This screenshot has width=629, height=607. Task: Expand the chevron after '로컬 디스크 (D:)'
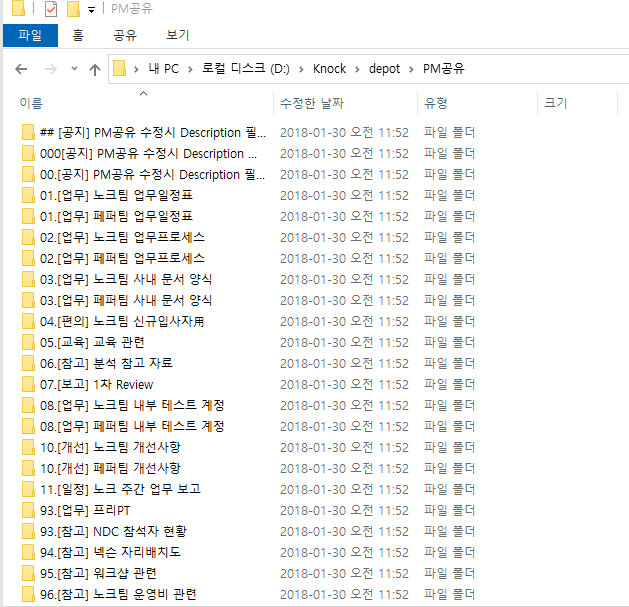pyautogui.click(x=301, y=69)
